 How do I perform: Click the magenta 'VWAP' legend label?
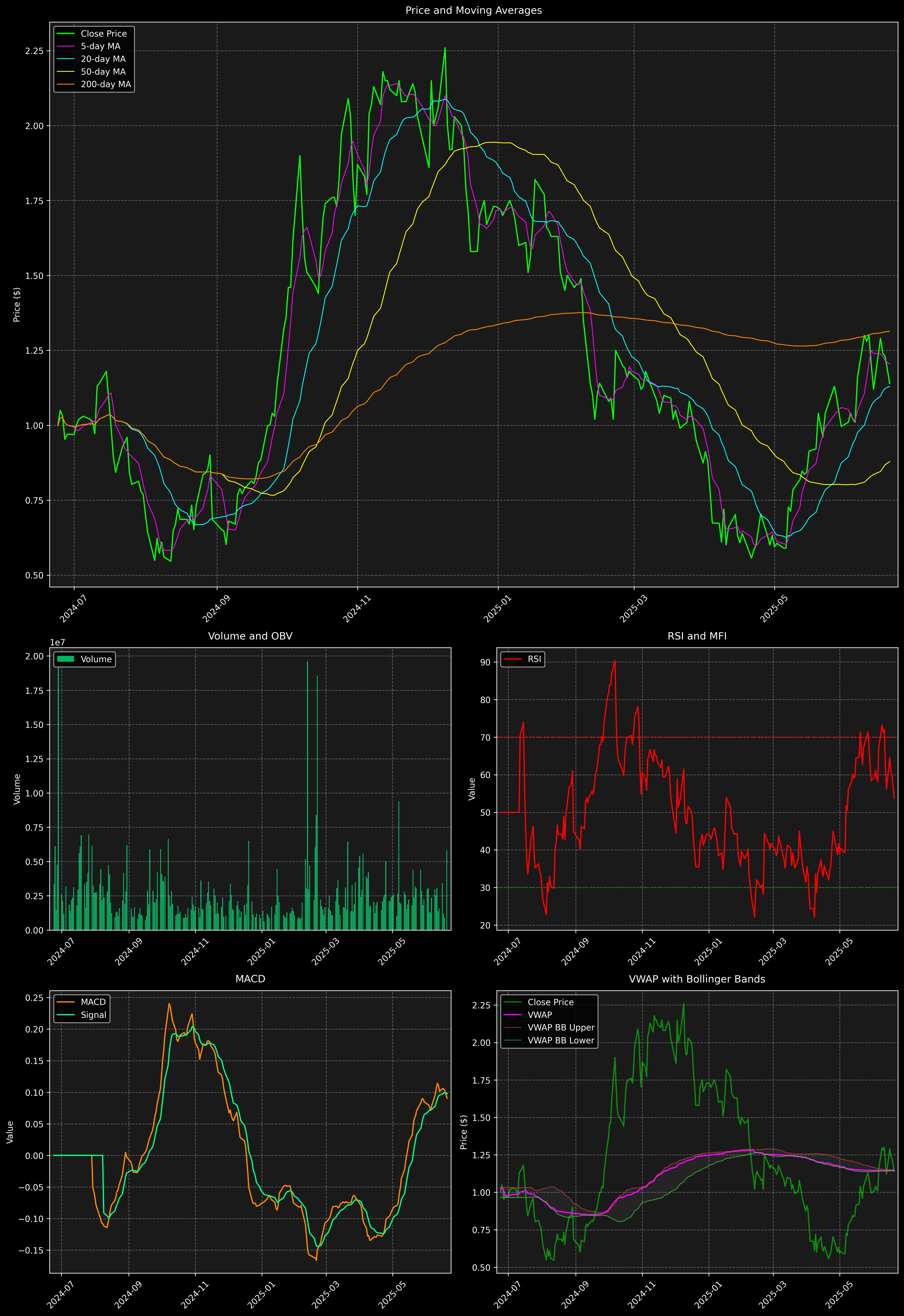(x=540, y=1015)
